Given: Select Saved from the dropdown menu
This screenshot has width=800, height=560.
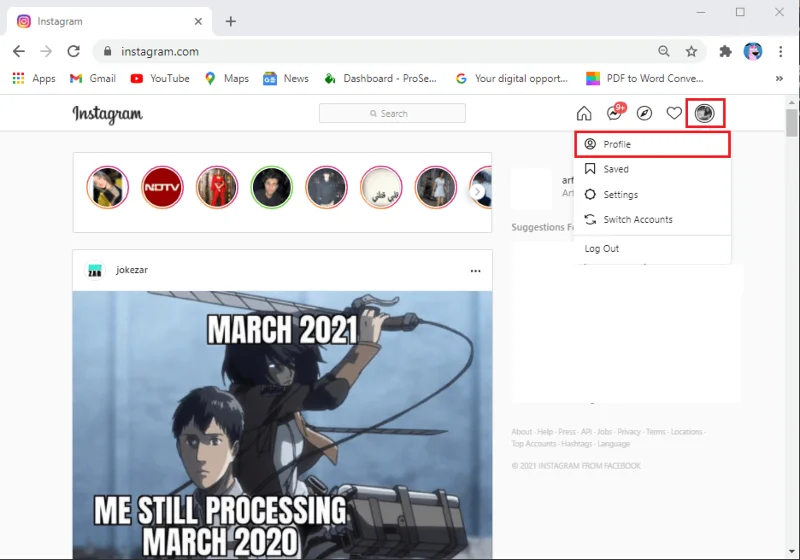Looking at the screenshot, I should (x=653, y=169).
